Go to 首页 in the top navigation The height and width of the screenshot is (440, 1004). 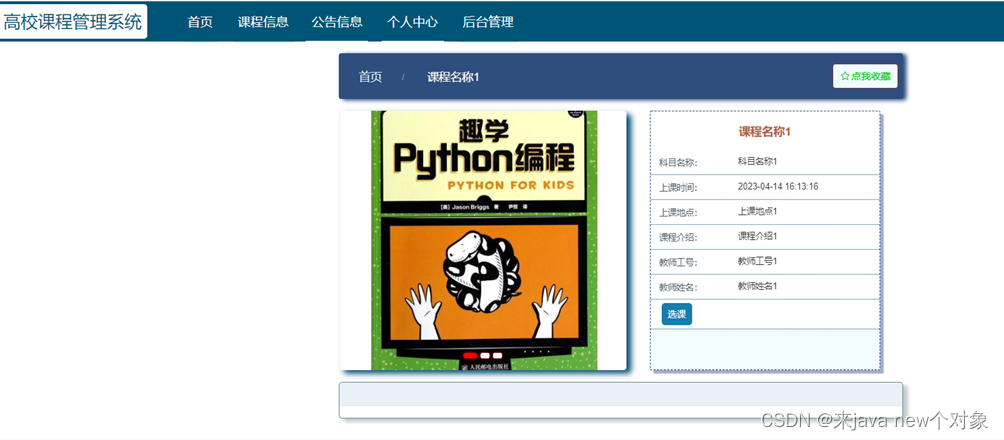click(200, 22)
